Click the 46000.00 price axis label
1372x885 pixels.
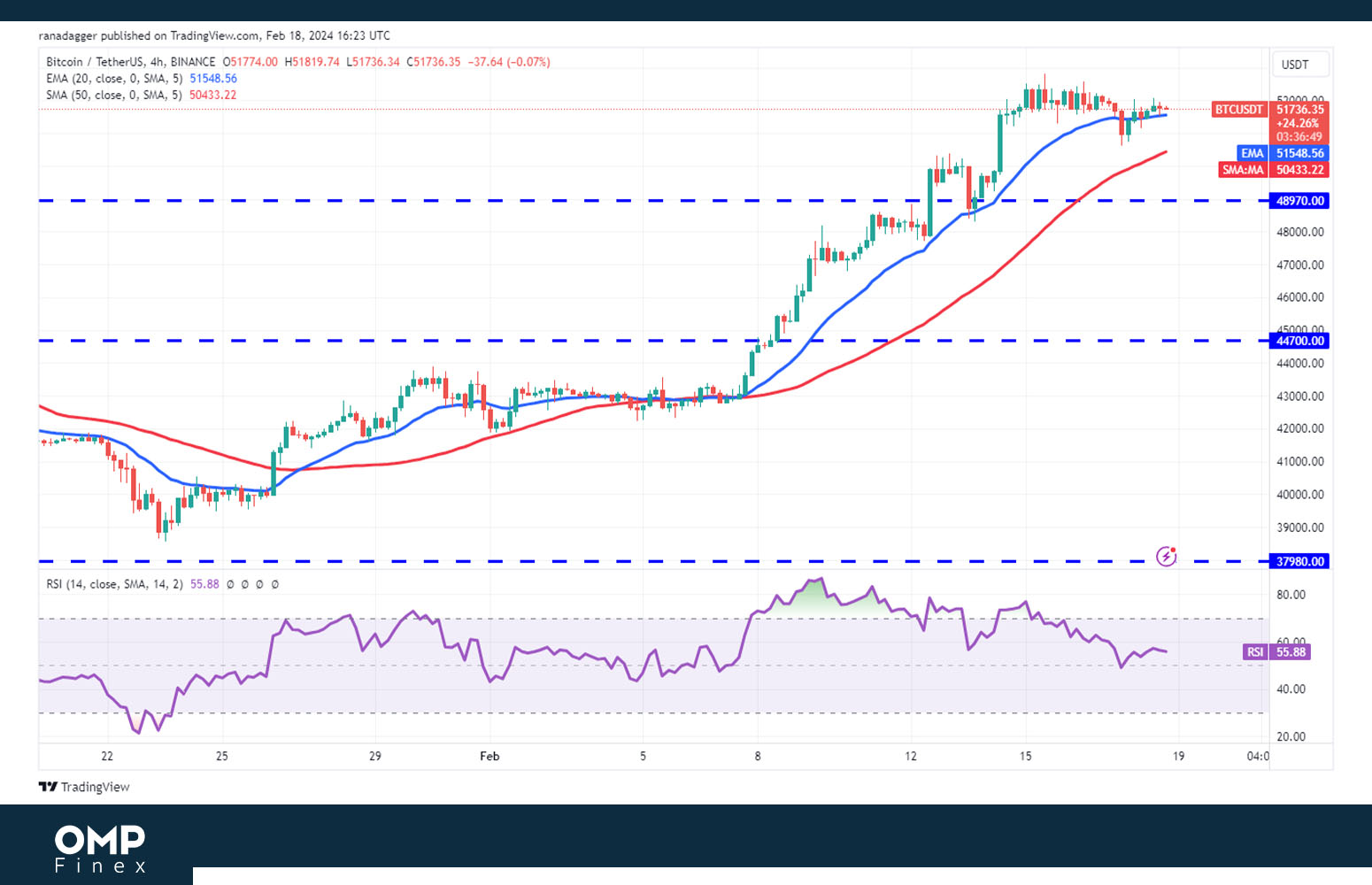1299,297
